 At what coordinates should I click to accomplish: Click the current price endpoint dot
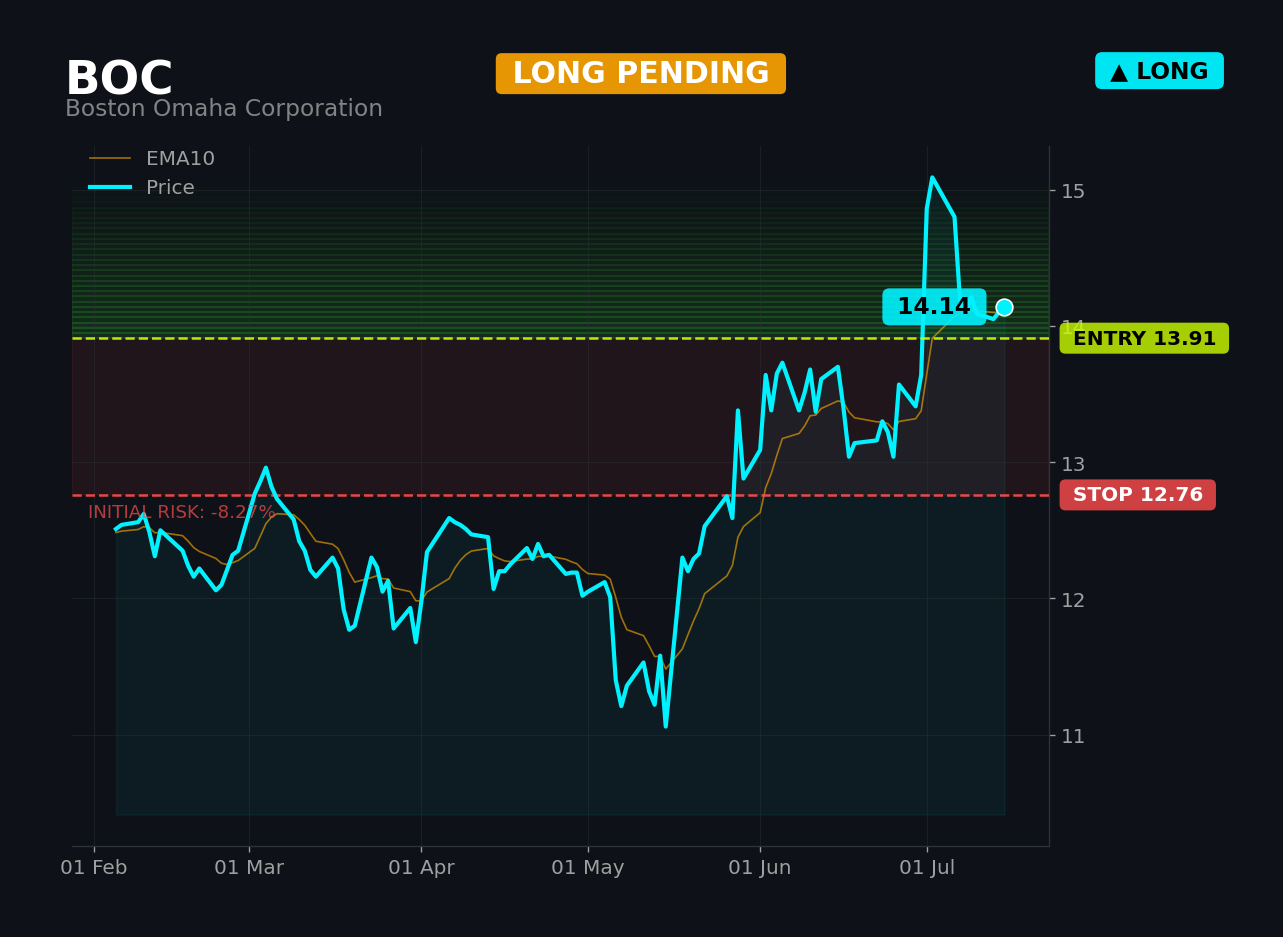[1004, 307]
